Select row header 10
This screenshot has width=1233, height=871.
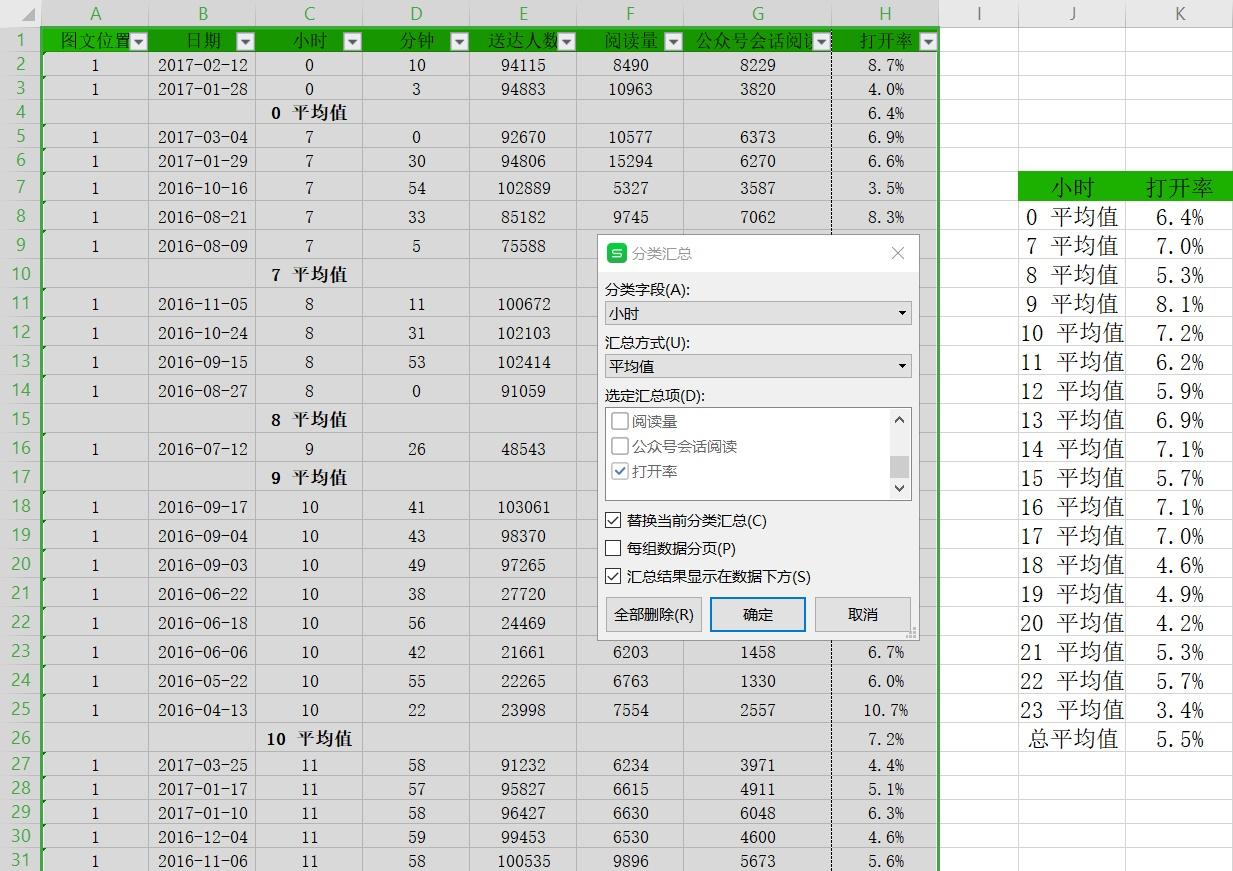point(21,274)
